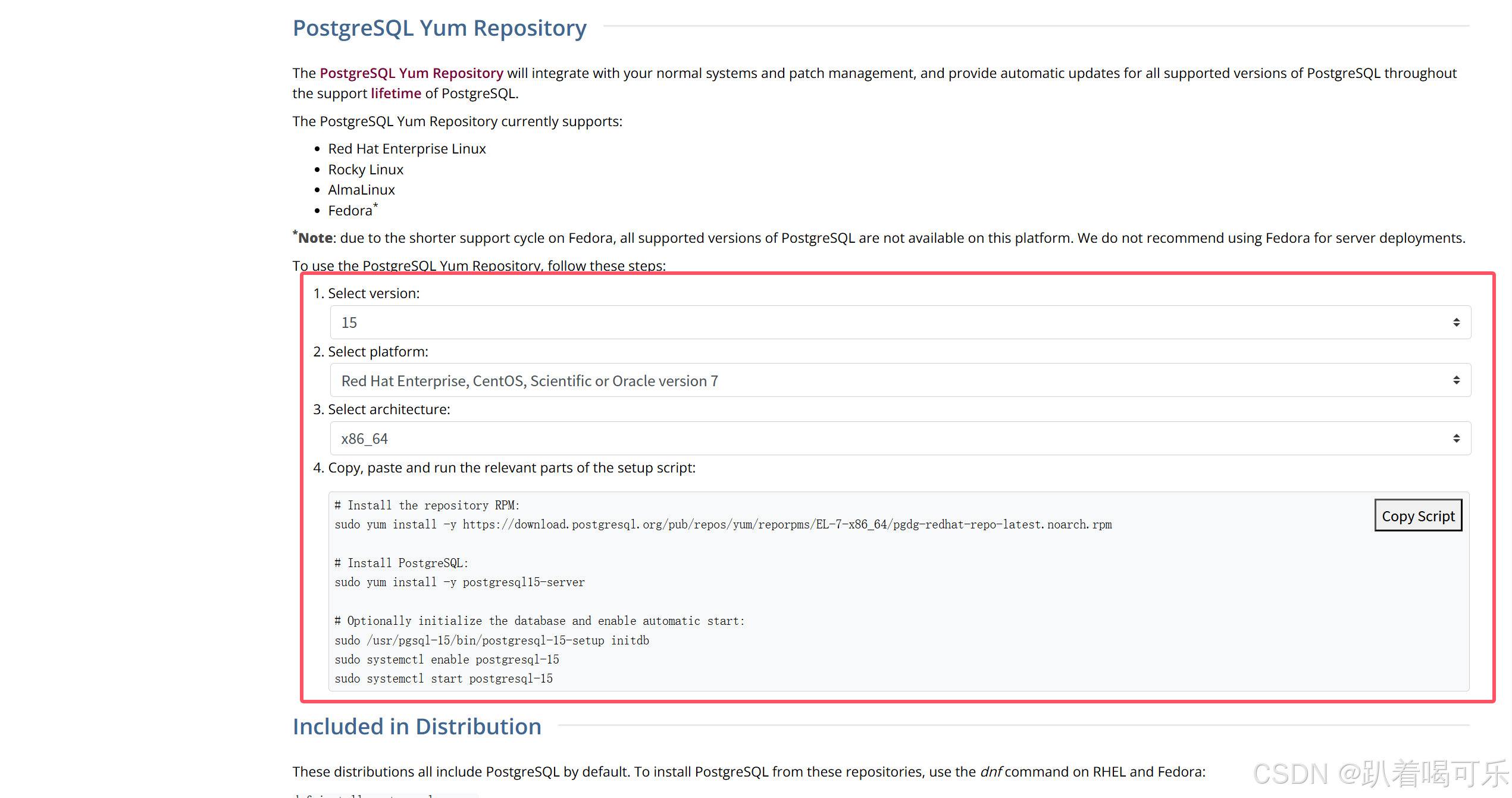Click the 'Rocky Linux' list item
The height and width of the screenshot is (798, 1512).
click(366, 170)
